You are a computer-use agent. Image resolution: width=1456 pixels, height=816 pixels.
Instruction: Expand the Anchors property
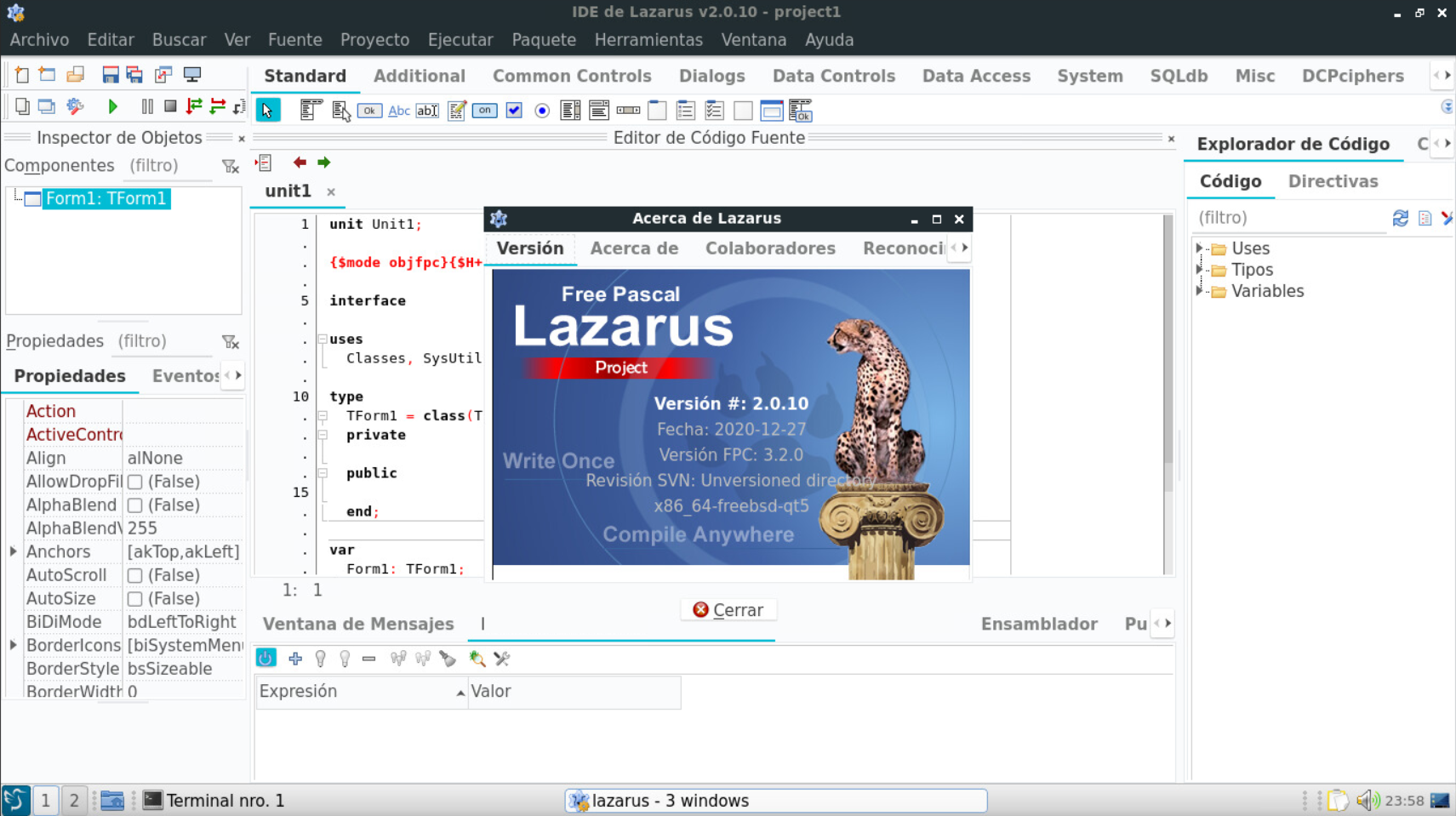tap(14, 551)
